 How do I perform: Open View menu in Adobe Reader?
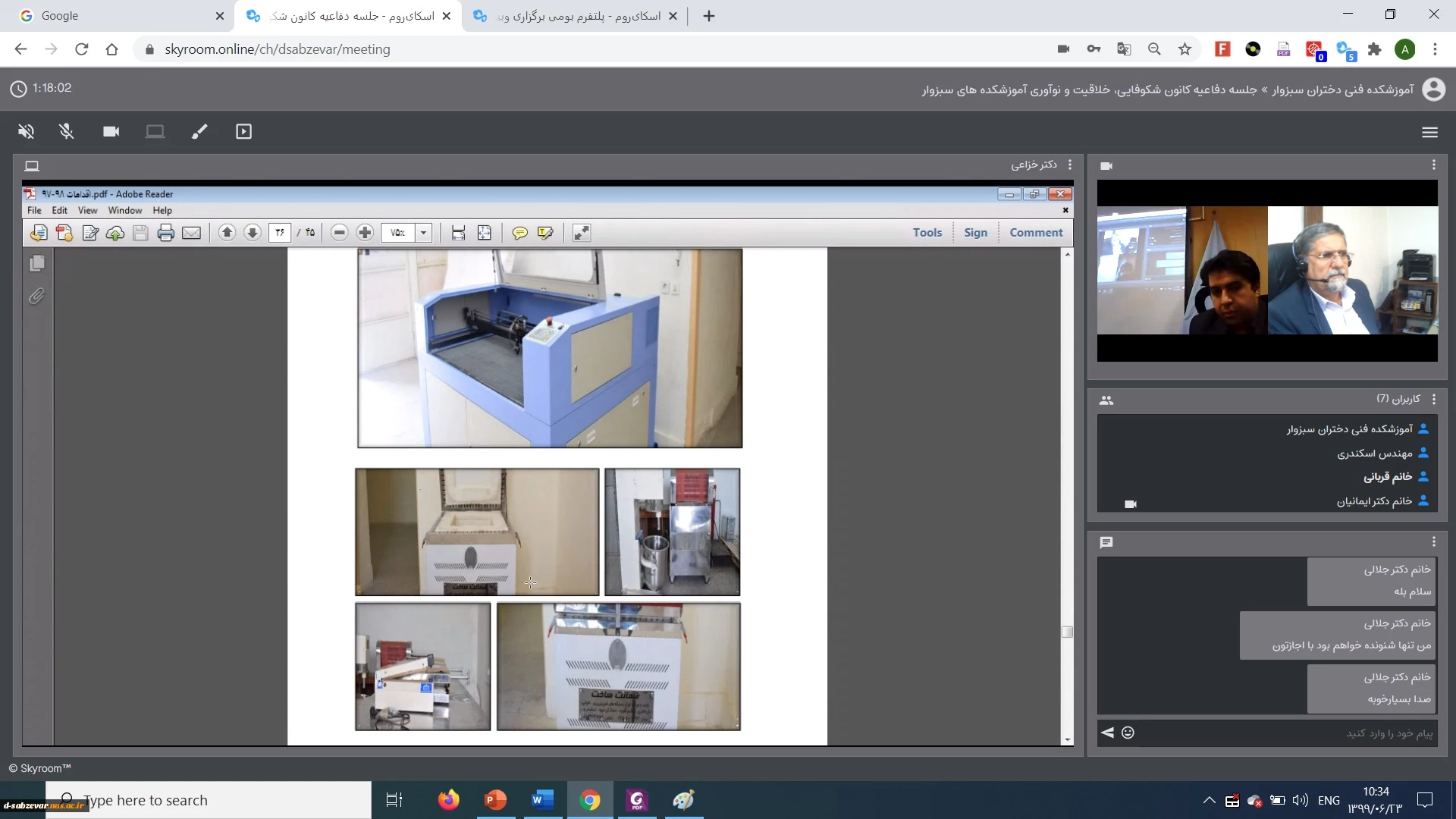click(87, 211)
